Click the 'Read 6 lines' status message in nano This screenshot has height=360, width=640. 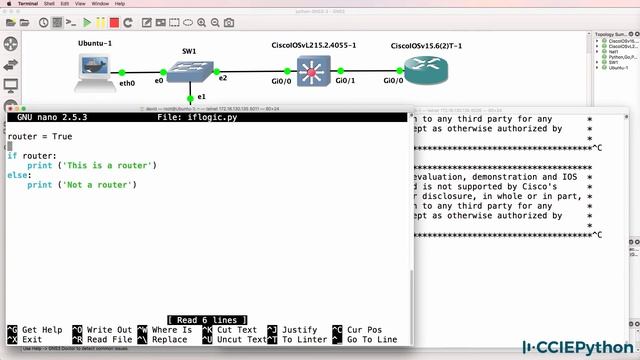(x=207, y=320)
